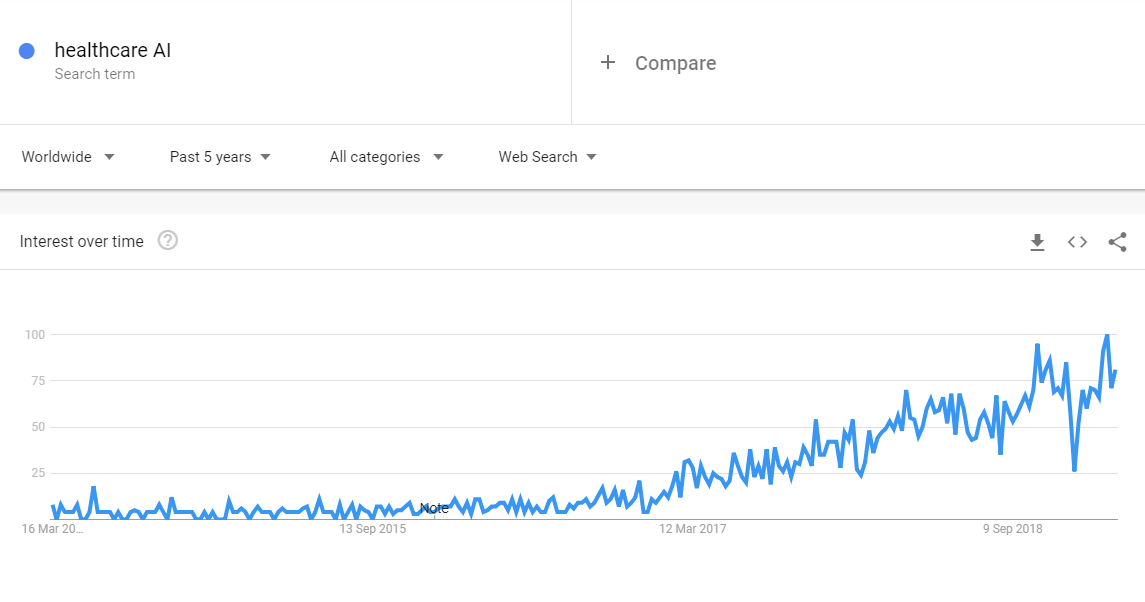1145x602 pixels.
Task: Open the Worldwide region dropdown
Action: click(68, 157)
